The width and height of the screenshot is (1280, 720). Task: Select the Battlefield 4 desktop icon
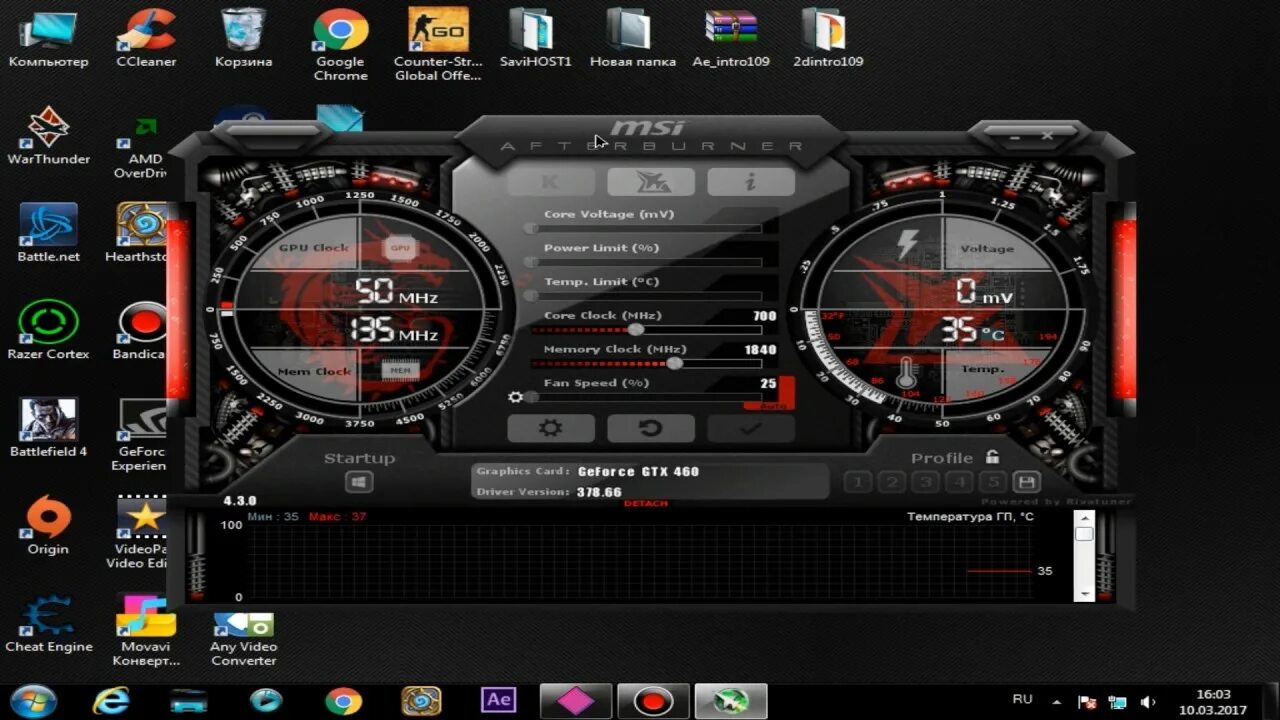tap(48, 428)
